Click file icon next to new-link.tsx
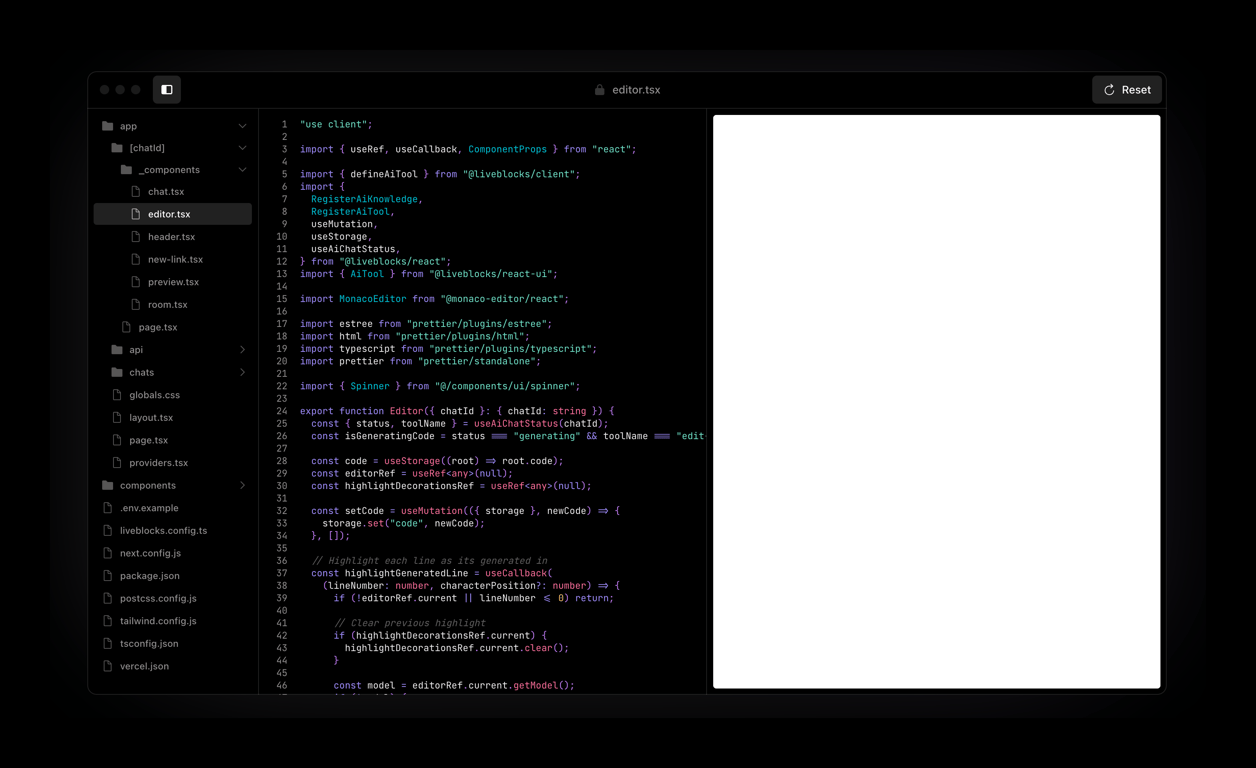This screenshot has height=768, width=1256. [x=136, y=259]
